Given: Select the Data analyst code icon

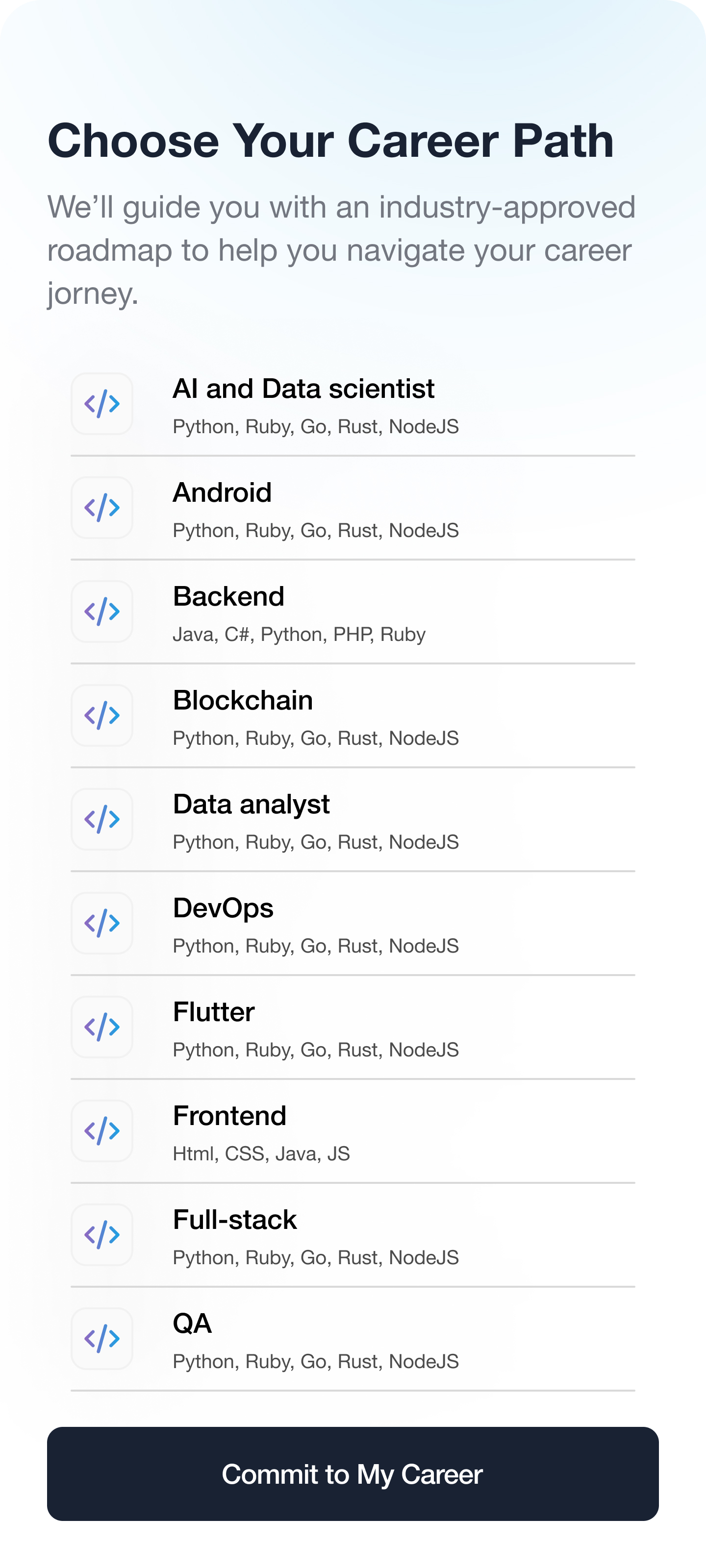Looking at the screenshot, I should pyautogui.click(x=101, y=819).
